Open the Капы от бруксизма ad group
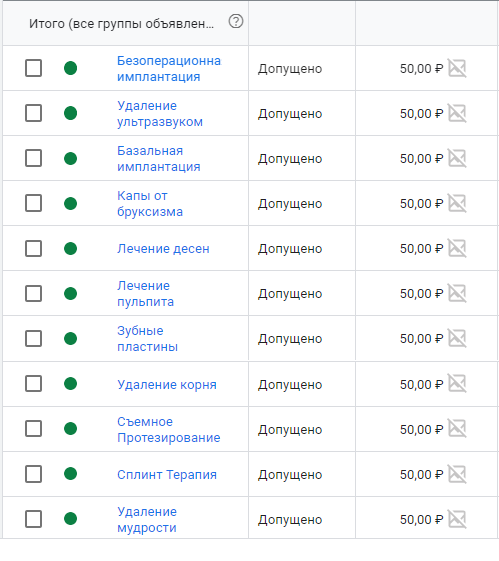 (150, 204)
